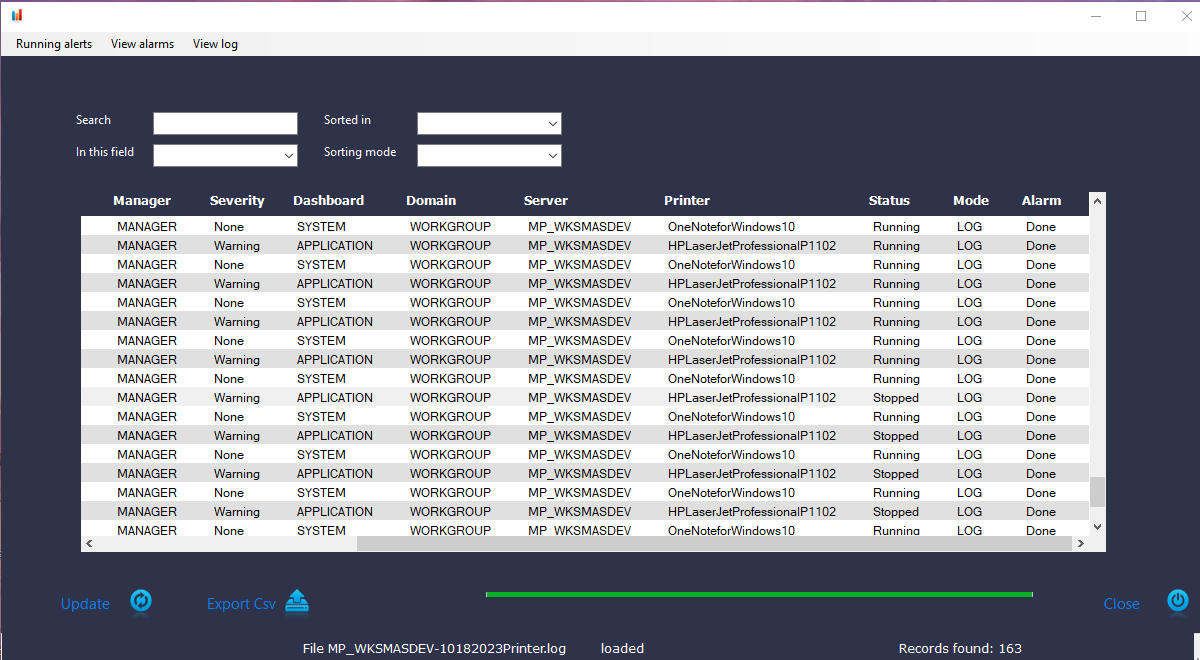The height and width of the screenshot is (660, 1200).
Task: Click the green progress bar
Action: pyautogui.click(x=759, y=593)
